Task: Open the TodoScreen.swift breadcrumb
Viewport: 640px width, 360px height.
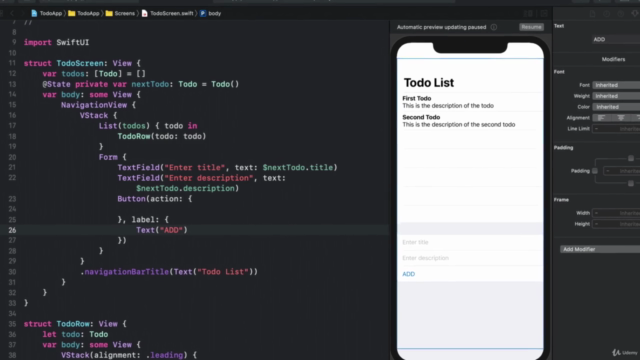Action: point(167,13)
